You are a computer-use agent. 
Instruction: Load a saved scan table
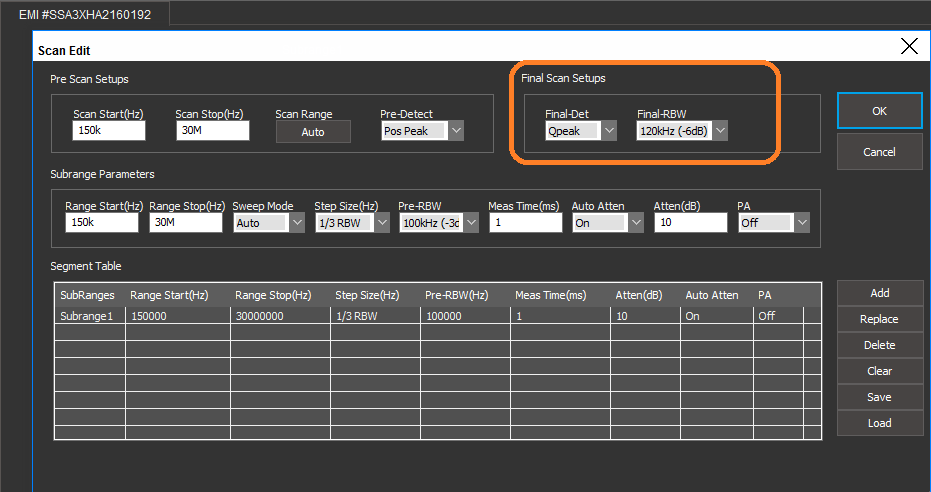pos(879,423)
